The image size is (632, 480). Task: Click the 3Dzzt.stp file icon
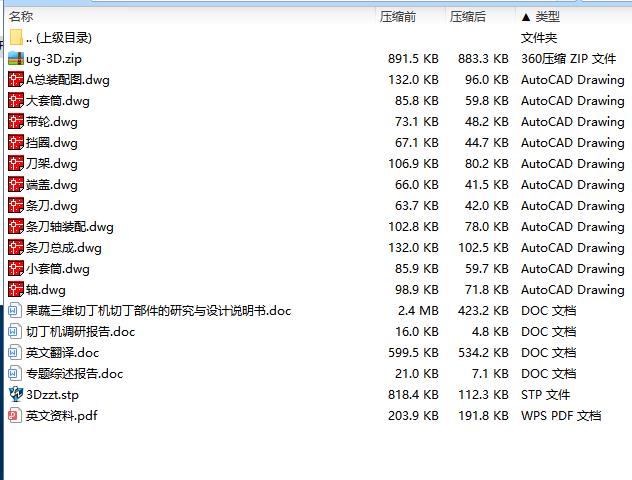16,394
